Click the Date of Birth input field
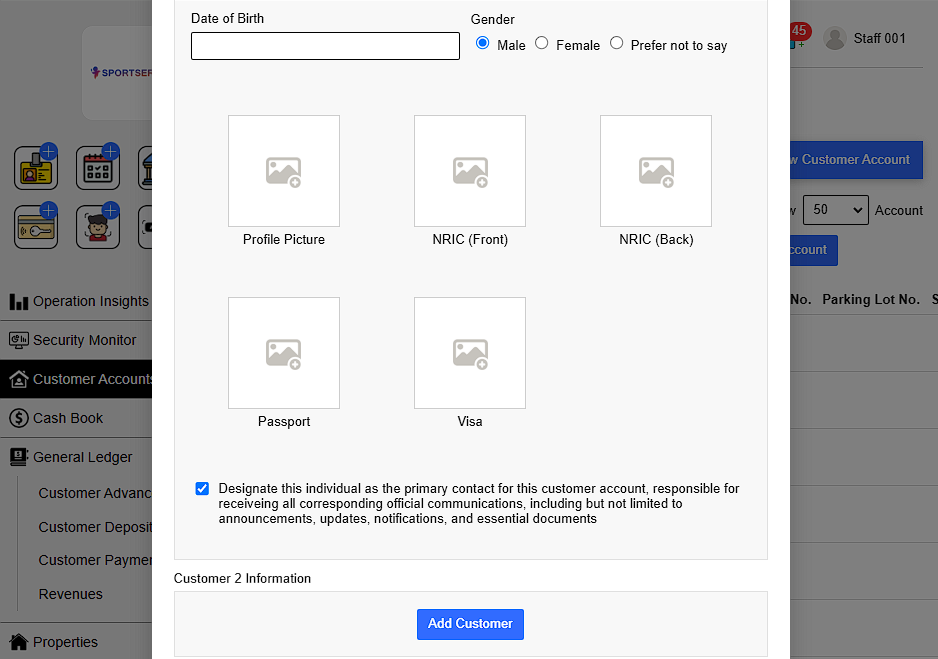The image size is (938, 659). (x=325, y=46)
